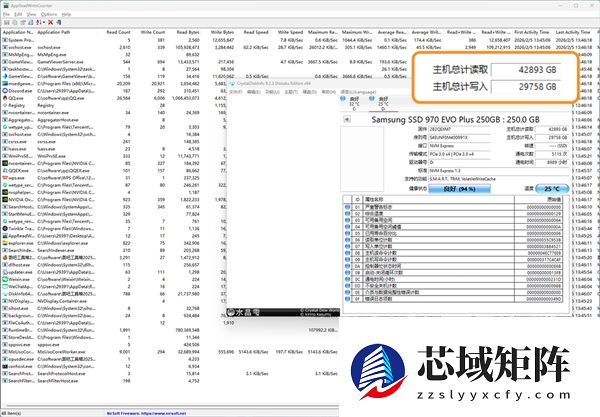Click the explorer.exe folder icon

point(5,243)
